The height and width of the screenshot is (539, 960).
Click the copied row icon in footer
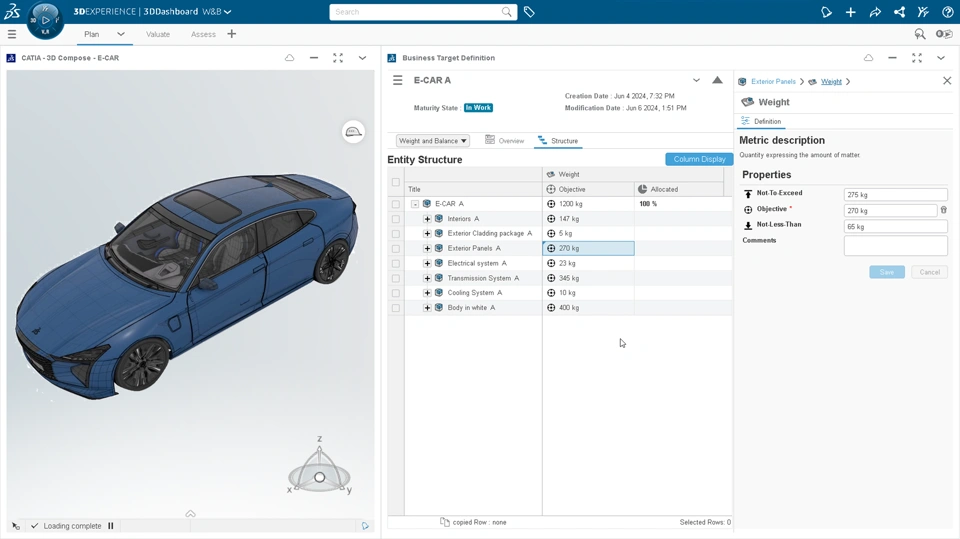coord(444,522)
